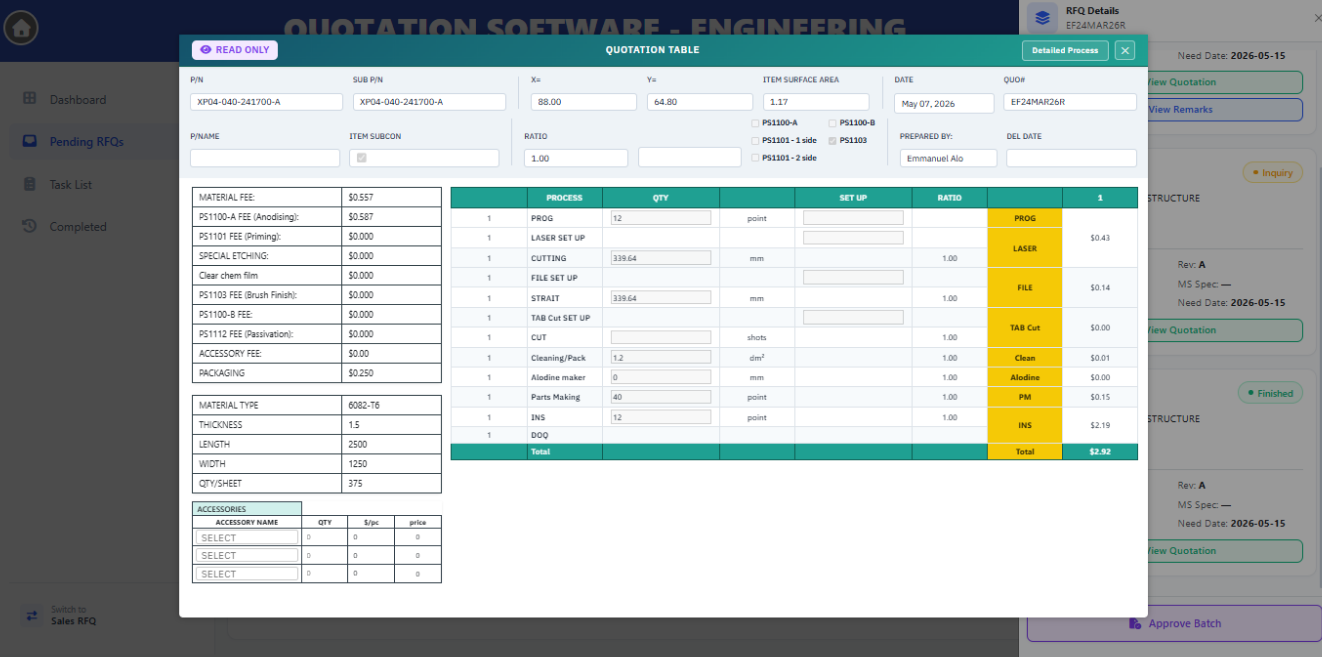This screenshot has width=1322, height=657.
Task: Click the SUB P/N input field
Action: tap(429, 102)
